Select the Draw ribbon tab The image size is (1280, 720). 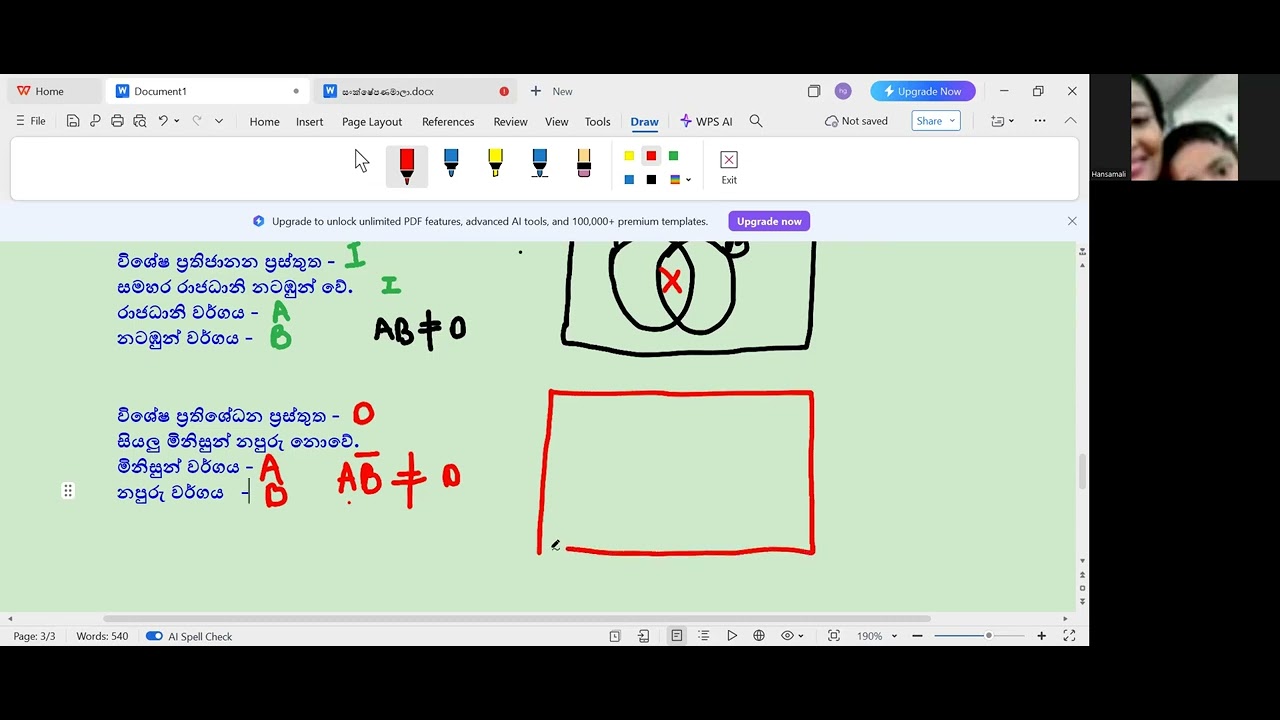point(644,121)
